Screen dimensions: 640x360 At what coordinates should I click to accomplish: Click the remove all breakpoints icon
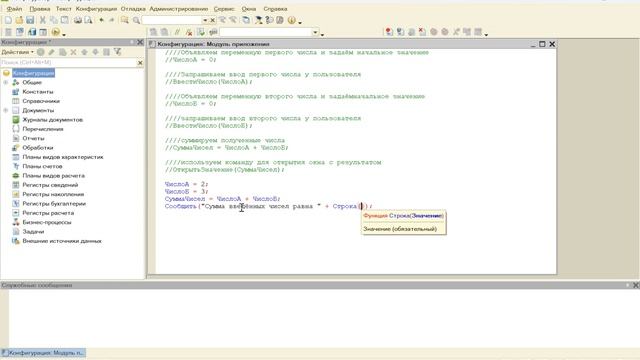point(422,32)
